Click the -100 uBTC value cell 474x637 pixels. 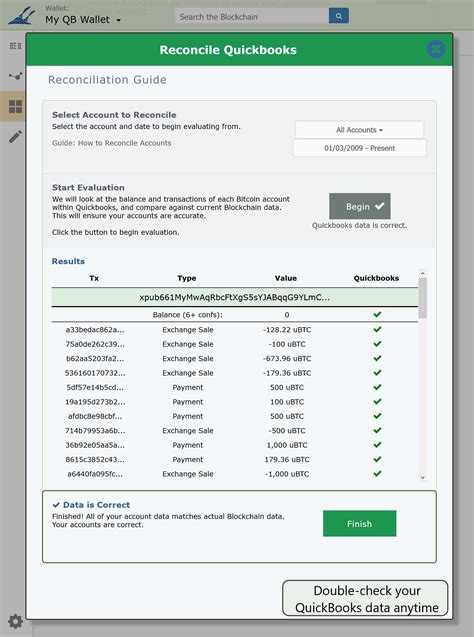pyautogui.click(x=287, y=344)
